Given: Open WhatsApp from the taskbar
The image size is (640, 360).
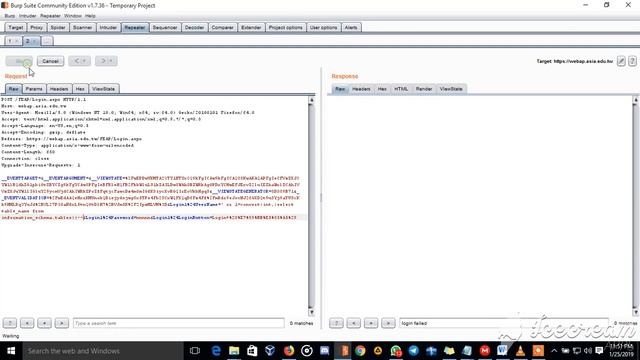Looking at the screenshot, I should [396, 351].
